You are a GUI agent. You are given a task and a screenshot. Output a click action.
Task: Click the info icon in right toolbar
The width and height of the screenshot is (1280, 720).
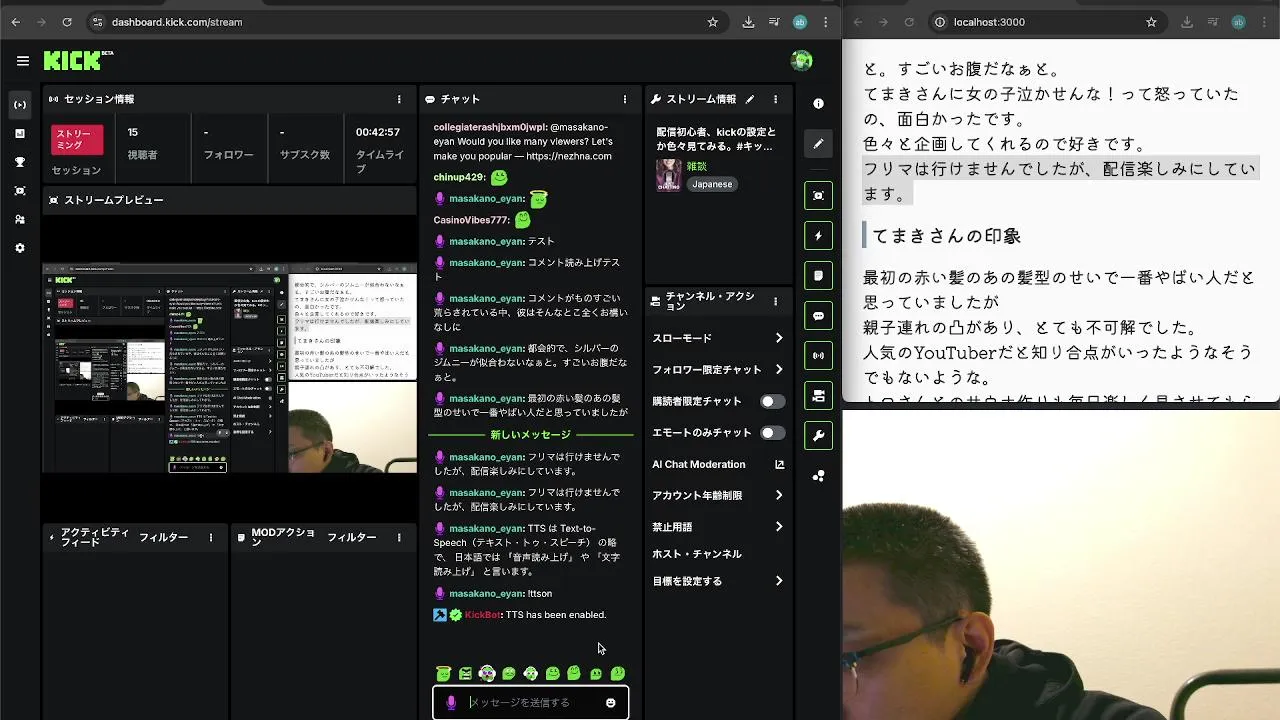818,104
